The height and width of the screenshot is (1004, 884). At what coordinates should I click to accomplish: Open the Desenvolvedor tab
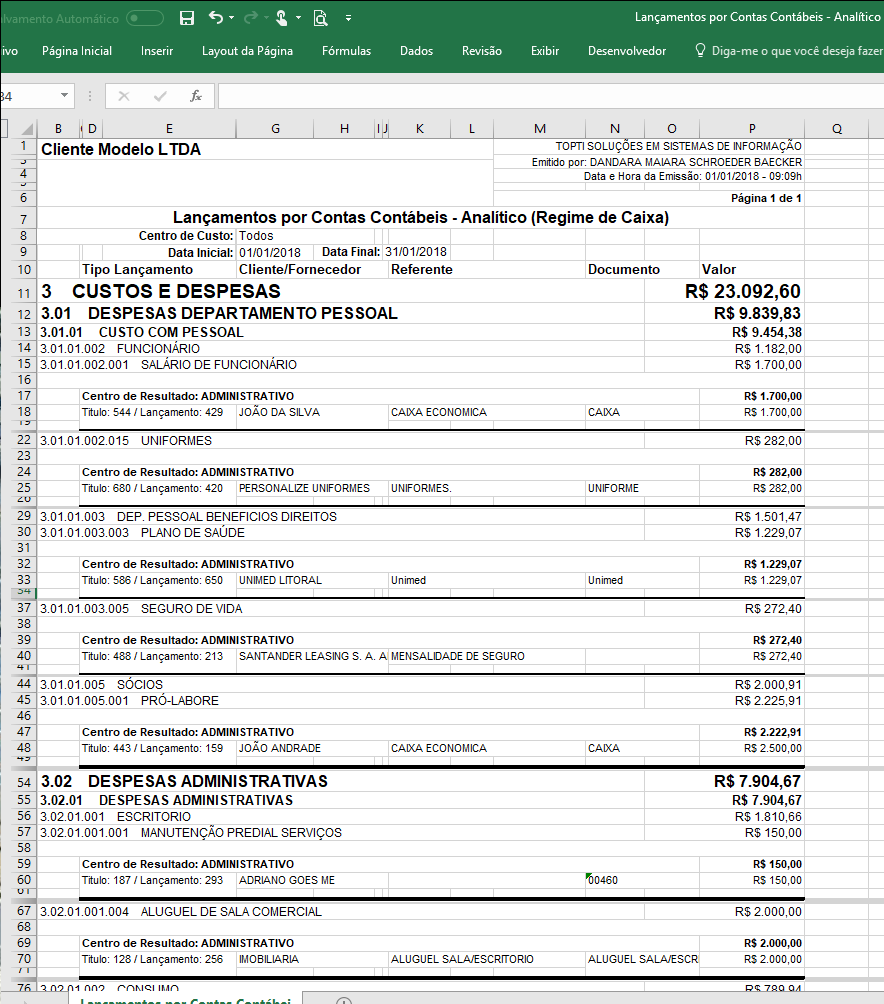[x=627, y=51]
